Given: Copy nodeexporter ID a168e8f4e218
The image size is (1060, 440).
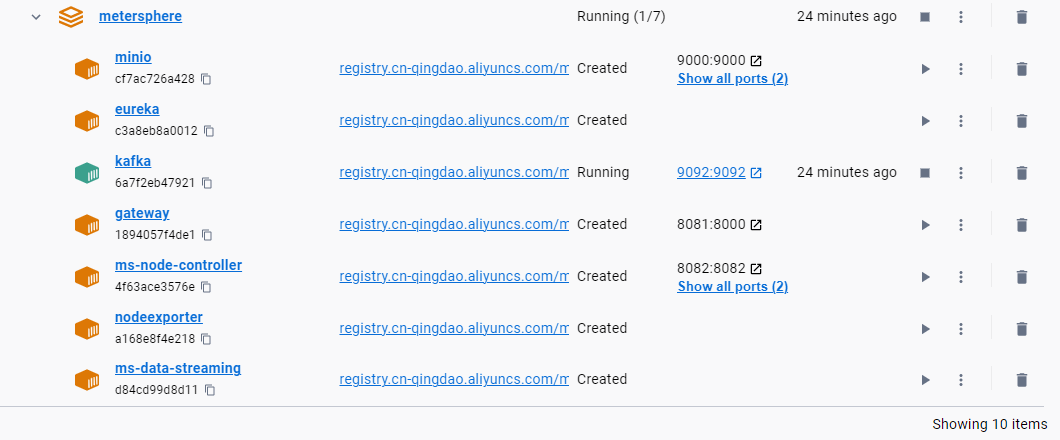Looking at the screenshot, I should [207, 339].
